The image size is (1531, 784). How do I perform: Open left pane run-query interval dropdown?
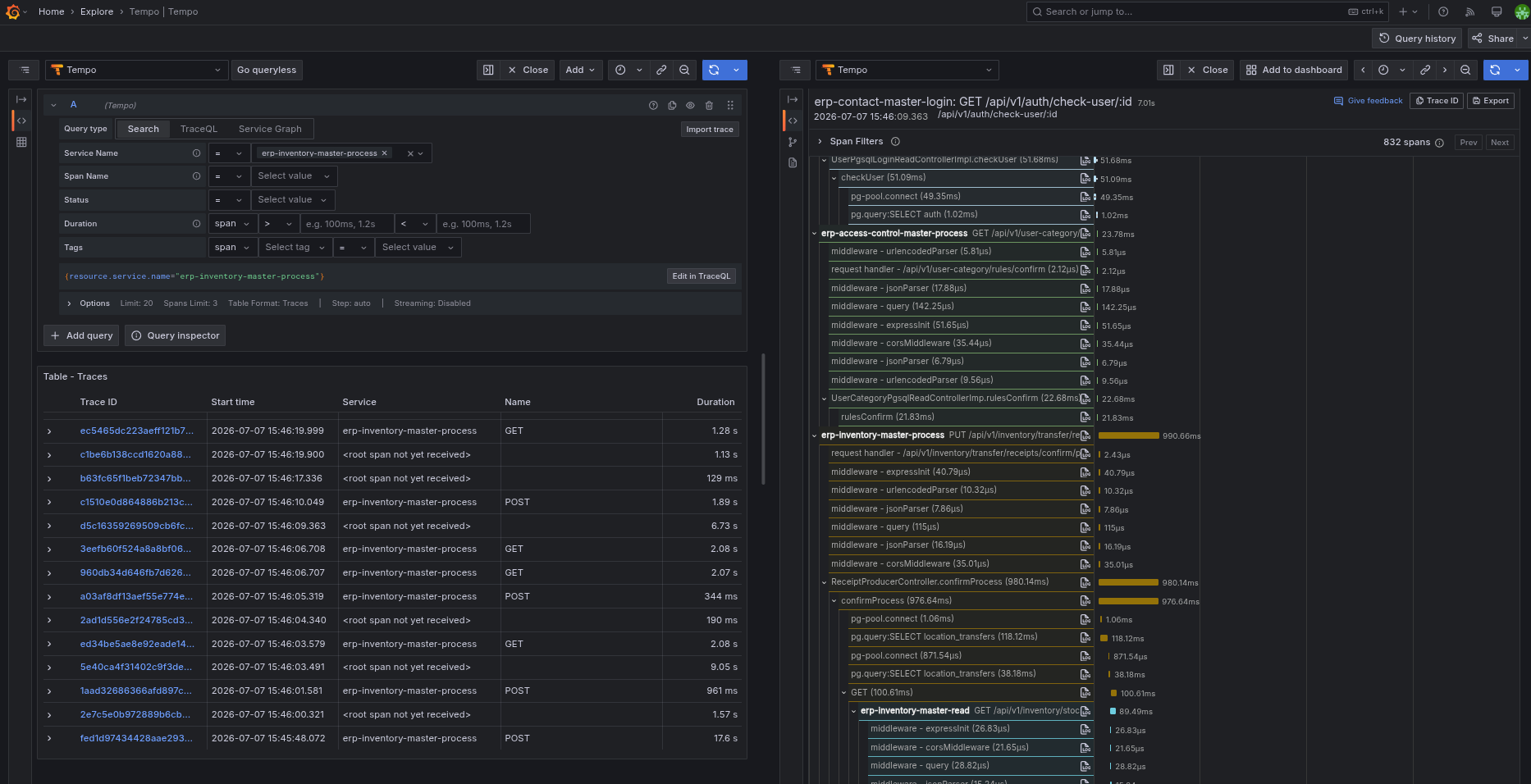click(x=736, y=70)
